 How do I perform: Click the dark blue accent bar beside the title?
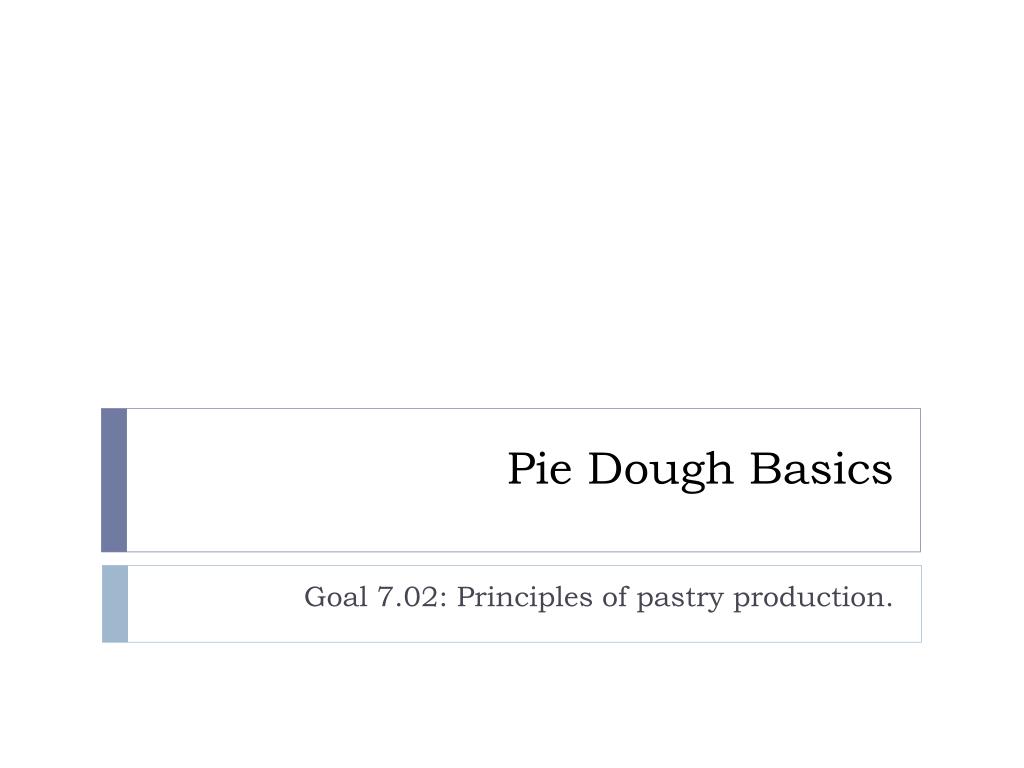point(114,480)
